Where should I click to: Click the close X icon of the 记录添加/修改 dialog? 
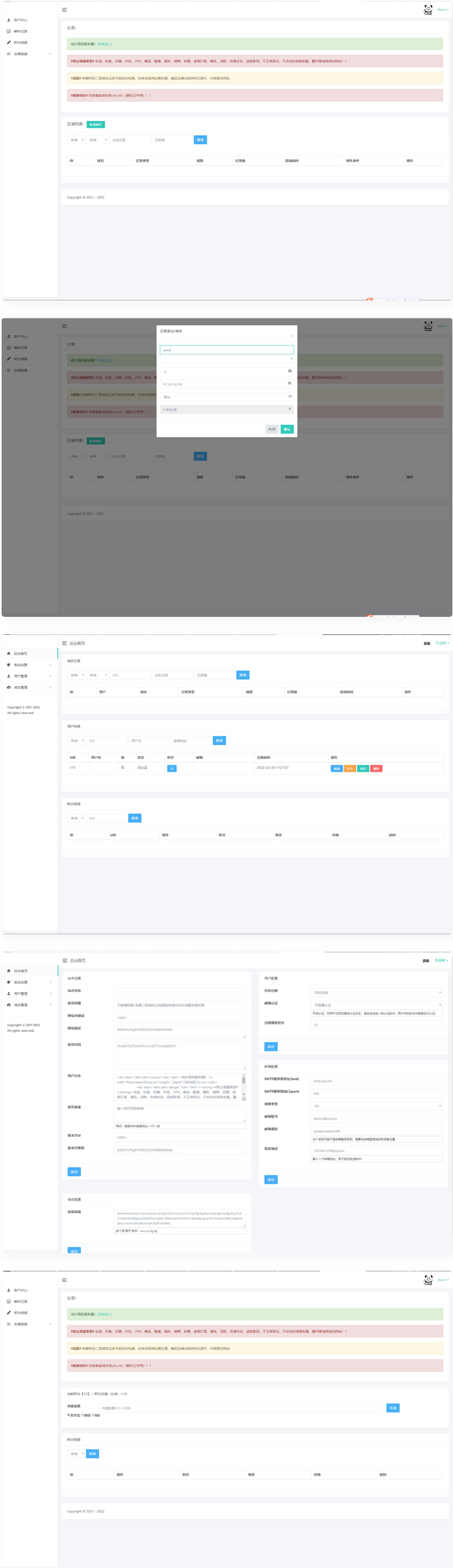point(292,336)
